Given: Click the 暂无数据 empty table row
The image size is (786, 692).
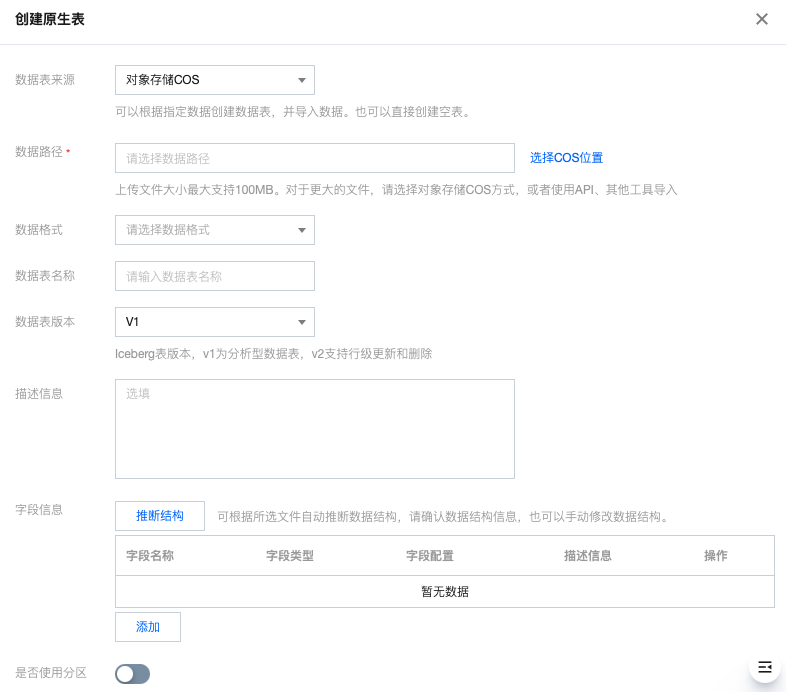Looking at the screenshot, I should tap(445, 591).
